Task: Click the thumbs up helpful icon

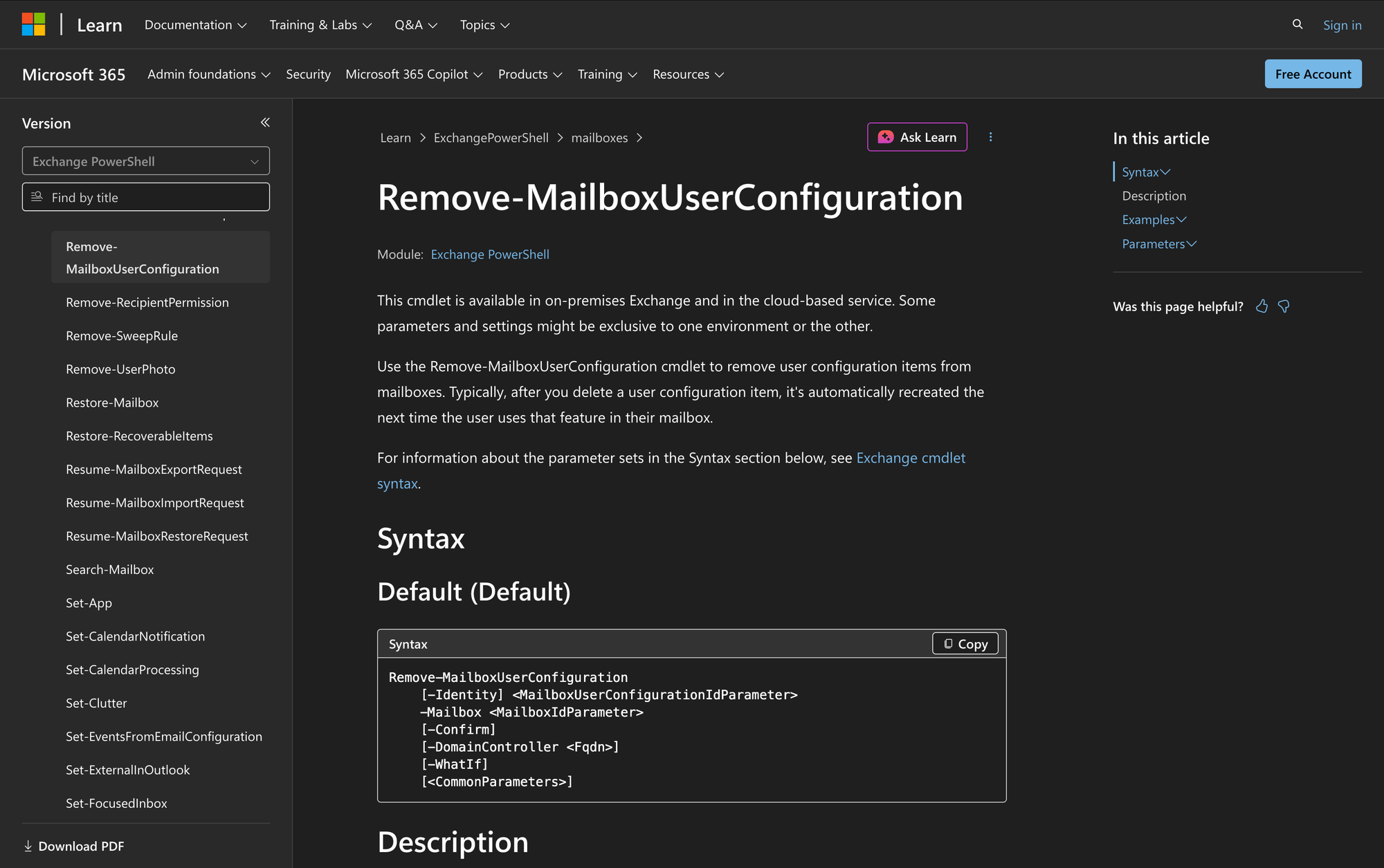Action: click(1262, 306)
